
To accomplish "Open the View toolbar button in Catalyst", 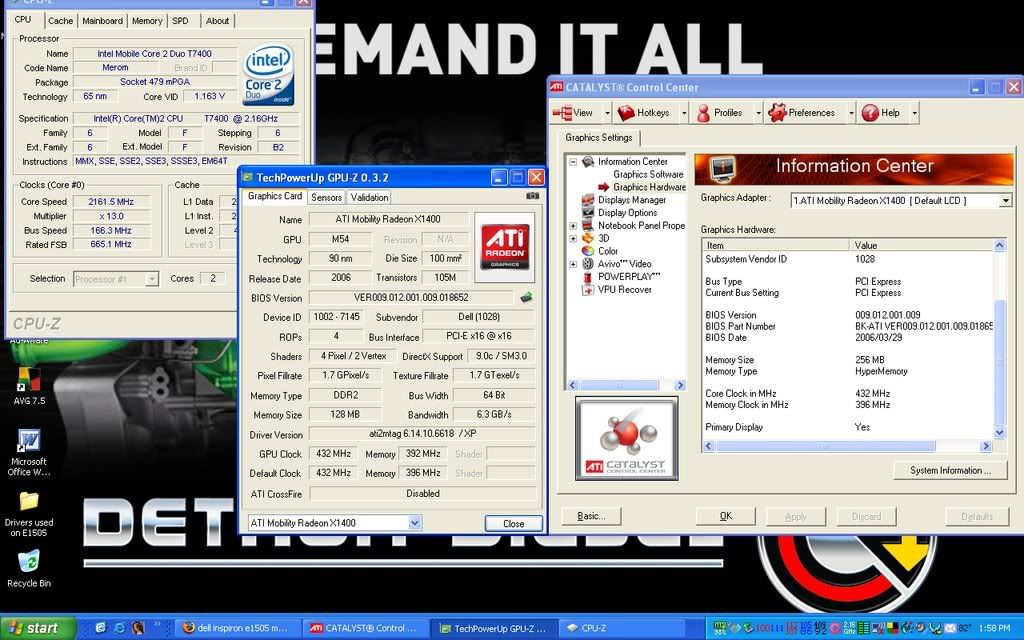I will tap(575, 113).
